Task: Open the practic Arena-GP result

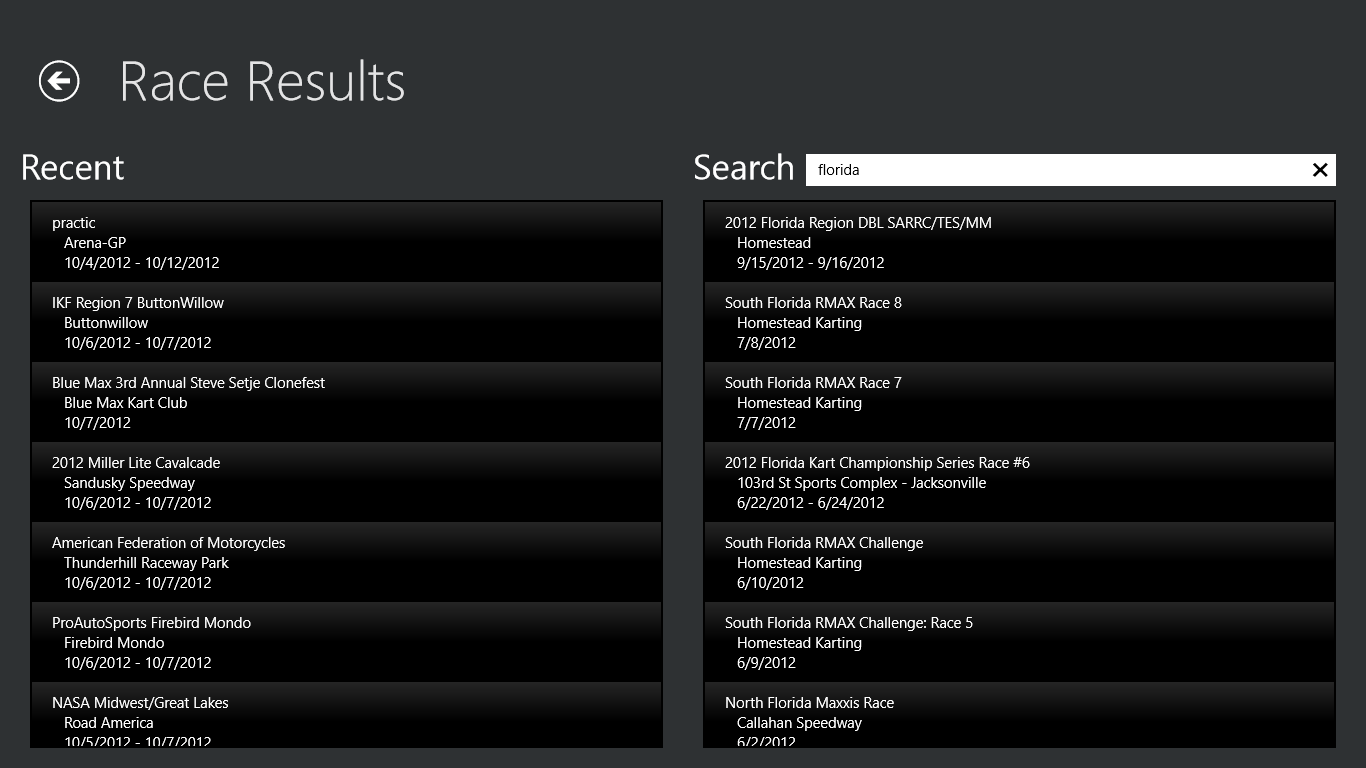Action: [x=346, y=241]
